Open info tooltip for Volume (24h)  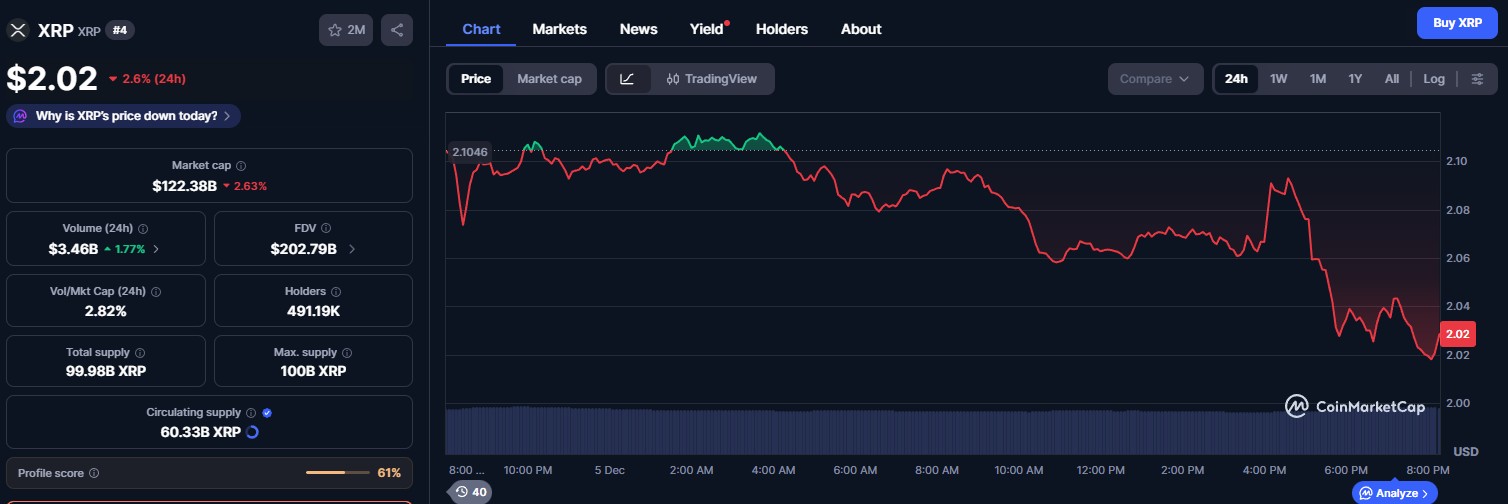click(x=143, y=229)
